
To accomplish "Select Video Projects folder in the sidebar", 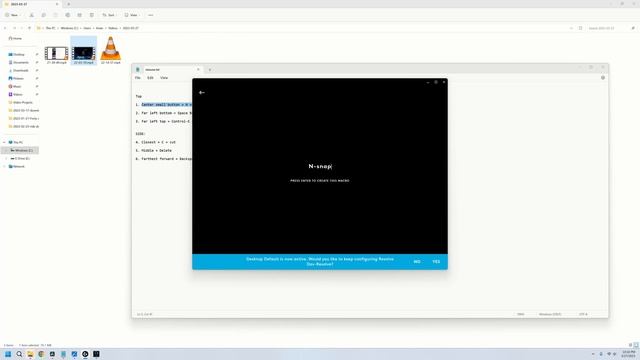I will pyautogui.click(x=22, y=102).
